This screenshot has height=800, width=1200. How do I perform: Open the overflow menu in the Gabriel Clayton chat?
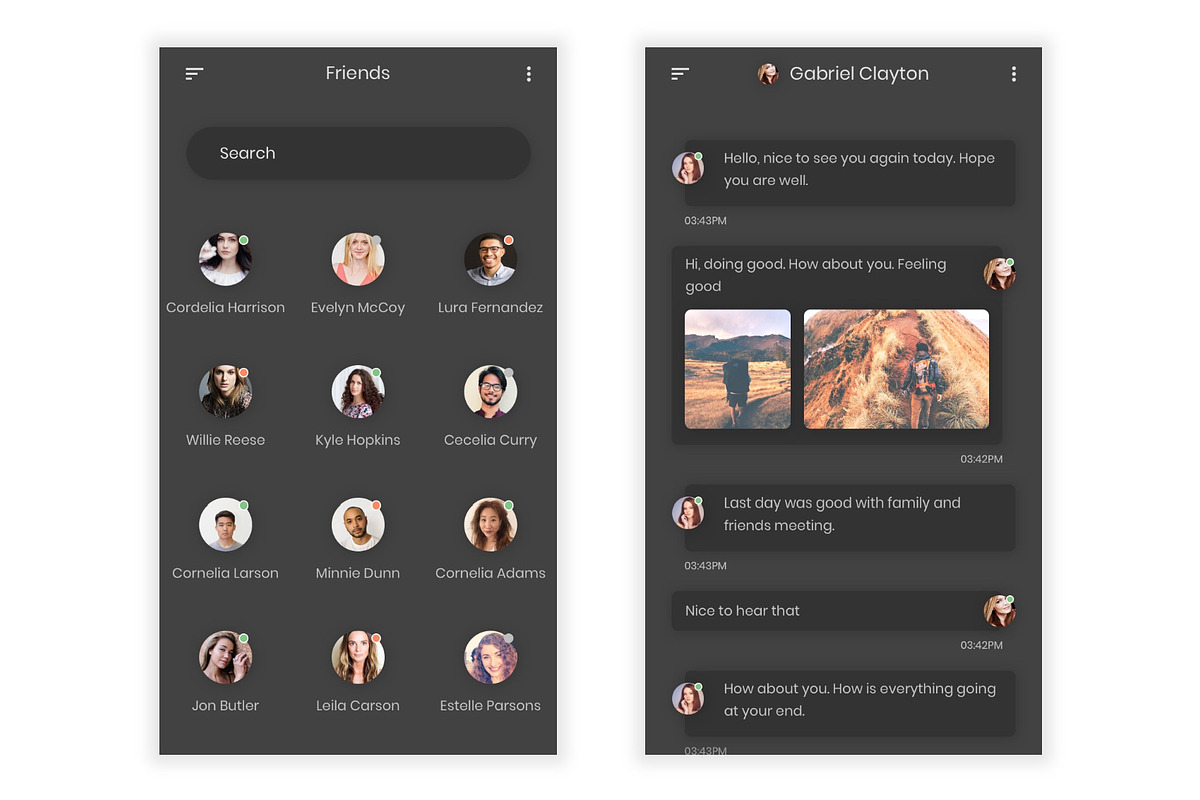pyautogui.click(x=1013, y=73)
